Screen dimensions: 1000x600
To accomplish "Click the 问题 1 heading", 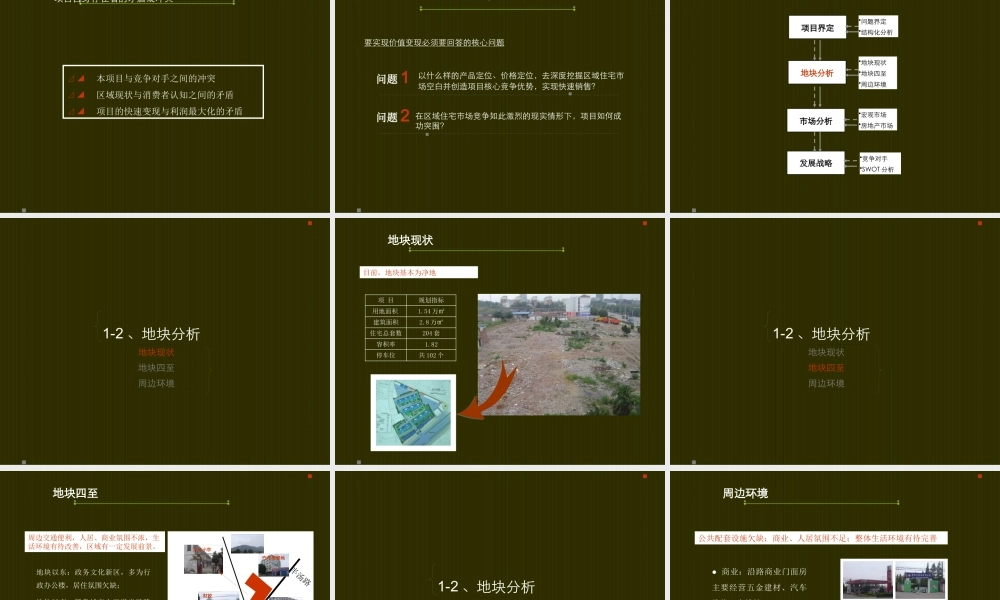I will click(392, 78).
